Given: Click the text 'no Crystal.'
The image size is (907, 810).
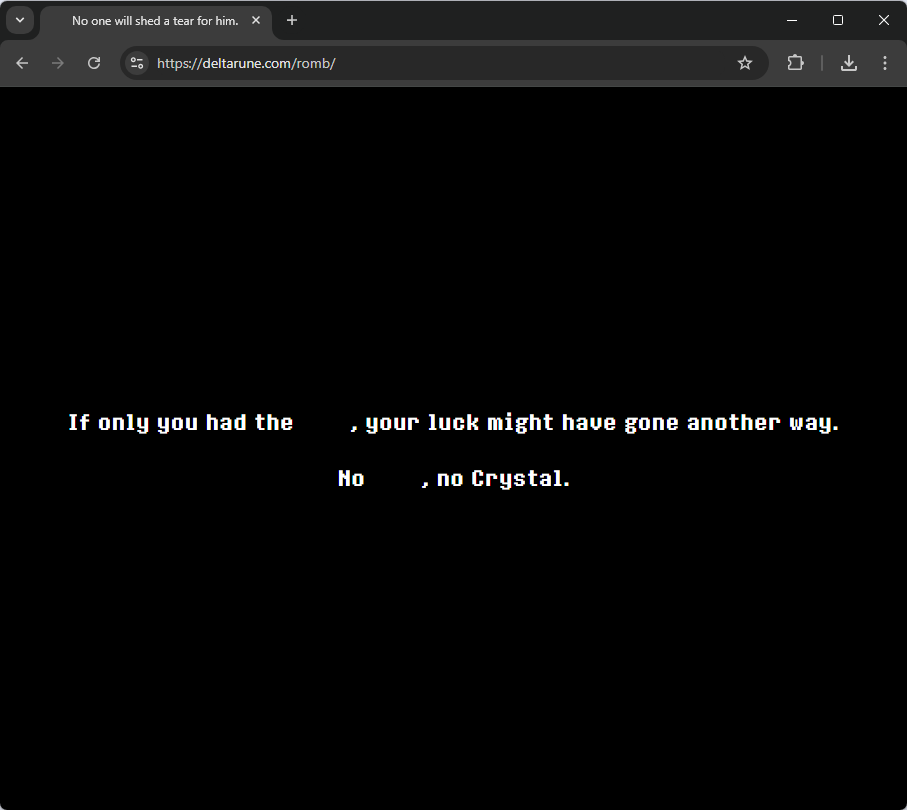Looking at the screenshot, I should click(503, 478).
